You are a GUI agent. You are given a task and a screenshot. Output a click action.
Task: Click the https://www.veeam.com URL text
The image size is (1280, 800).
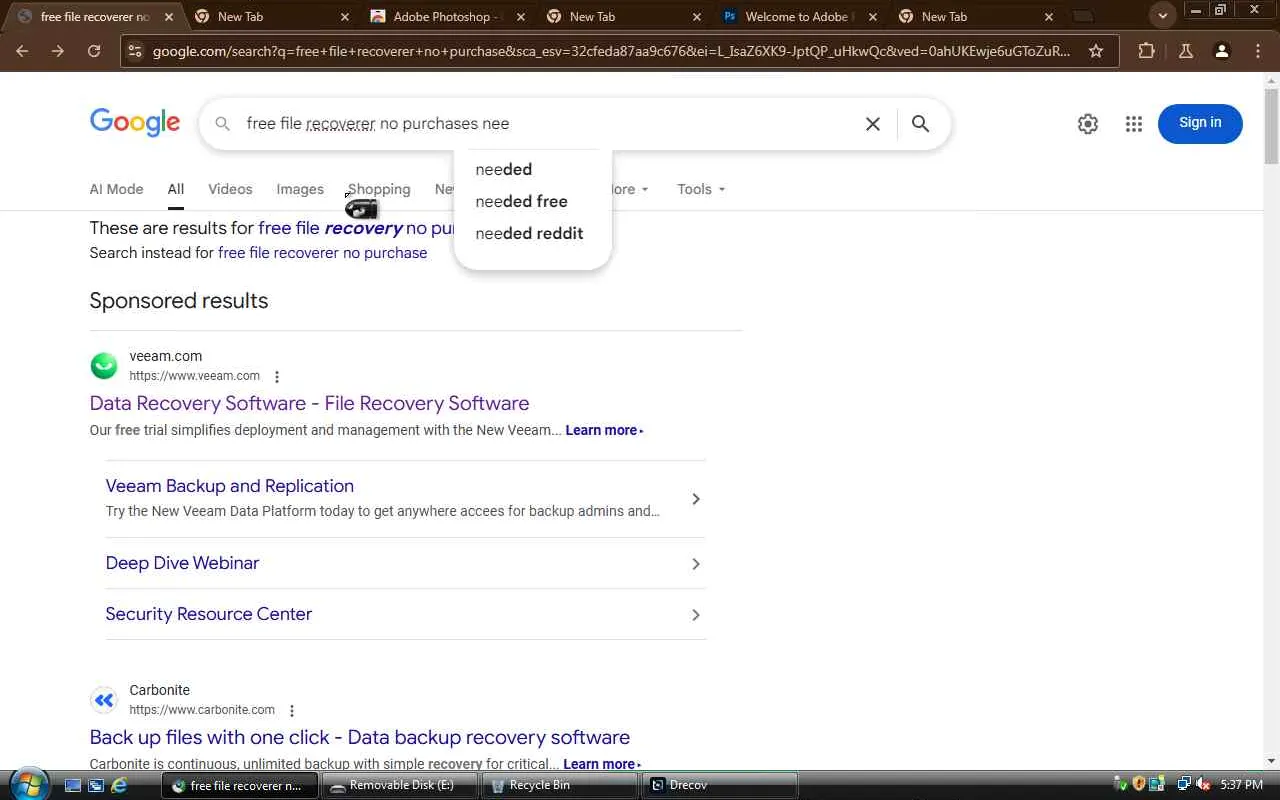194,376
